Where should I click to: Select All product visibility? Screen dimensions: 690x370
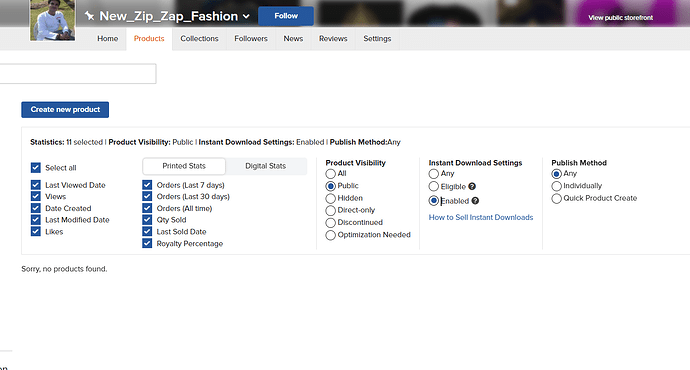[x=330, y=174]
